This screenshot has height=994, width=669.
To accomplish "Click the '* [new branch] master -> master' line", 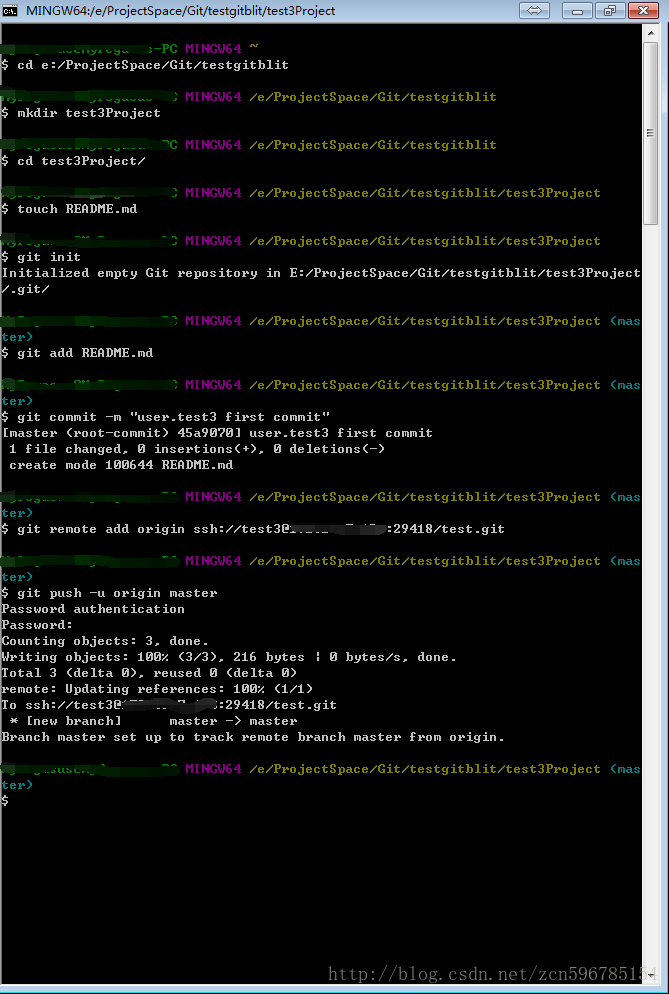I will point(153,721).
